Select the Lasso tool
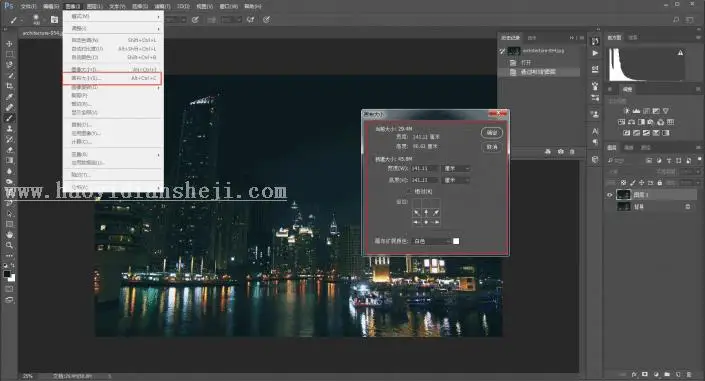The height and width of the screenshot is (381, 705). [9, 65]
